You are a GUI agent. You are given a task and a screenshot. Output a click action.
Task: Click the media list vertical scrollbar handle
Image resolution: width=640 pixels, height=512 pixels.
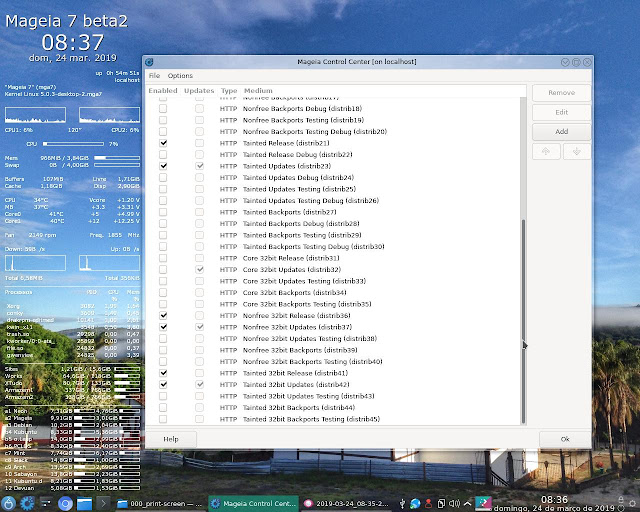coord(523,321)
